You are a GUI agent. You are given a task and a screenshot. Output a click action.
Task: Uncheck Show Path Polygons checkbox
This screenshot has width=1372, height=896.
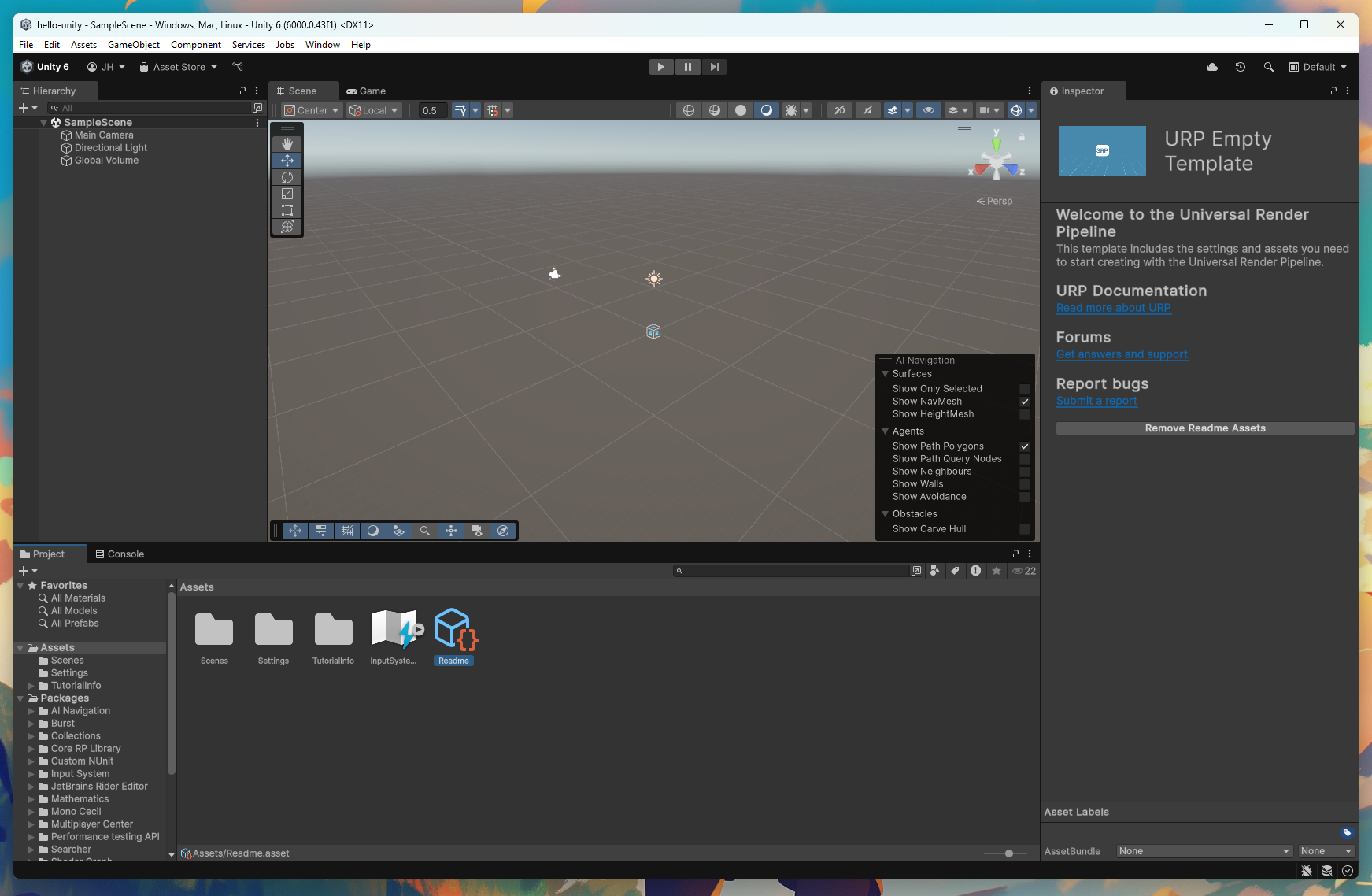coord(1025,446)
